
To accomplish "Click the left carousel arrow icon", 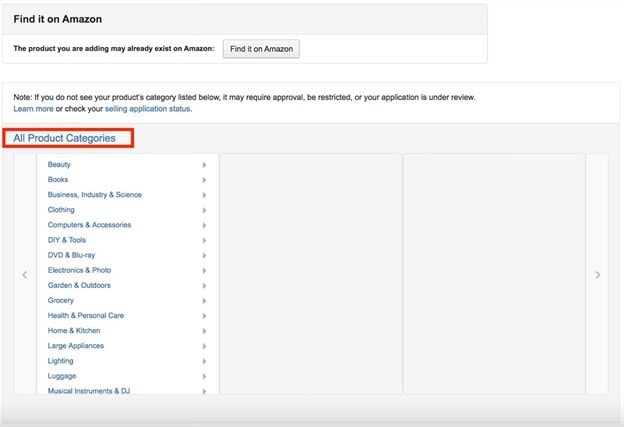I will click(x=25, y=275).
